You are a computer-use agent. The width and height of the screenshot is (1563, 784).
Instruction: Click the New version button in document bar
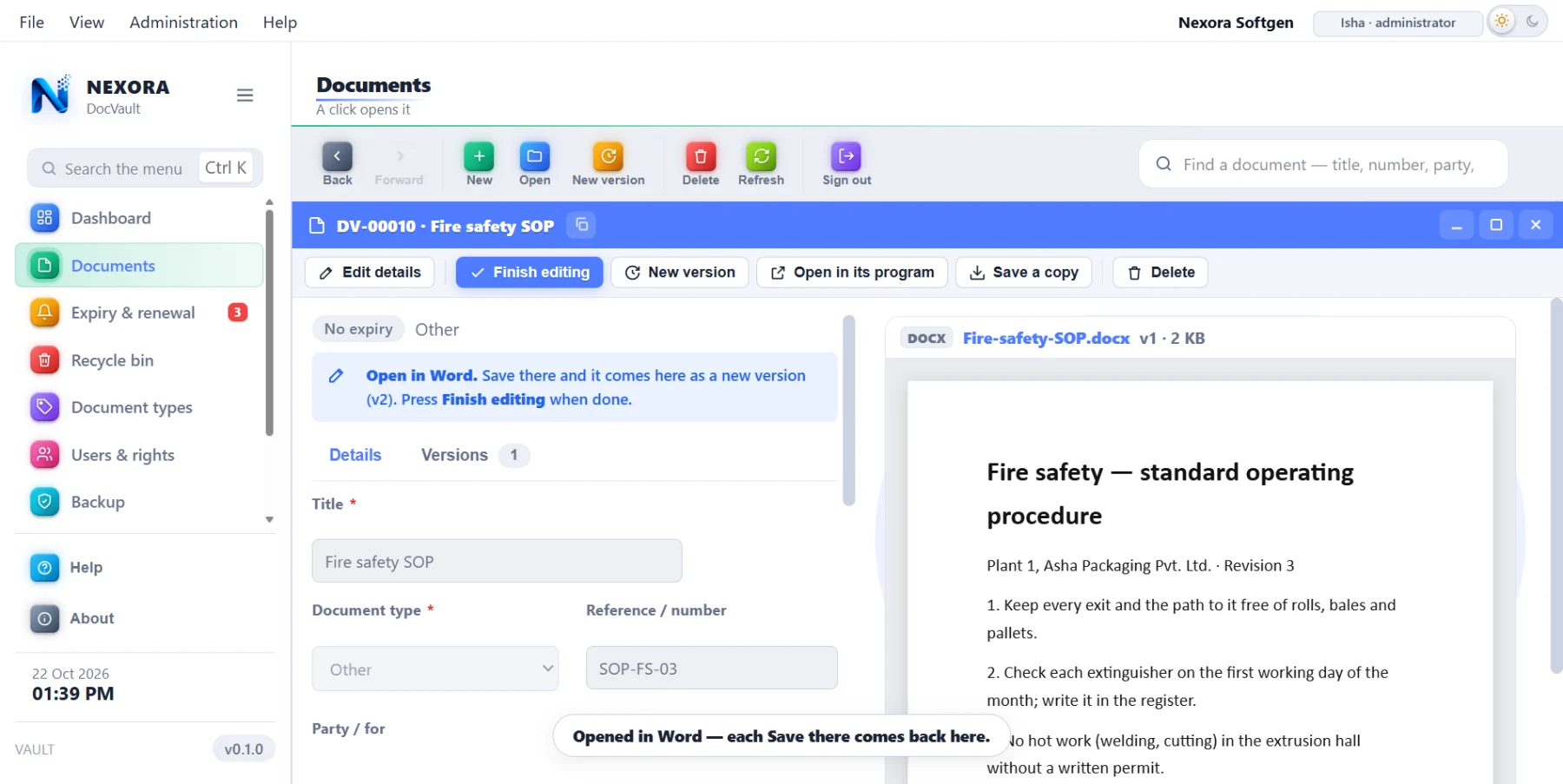(x=680, y=273)
